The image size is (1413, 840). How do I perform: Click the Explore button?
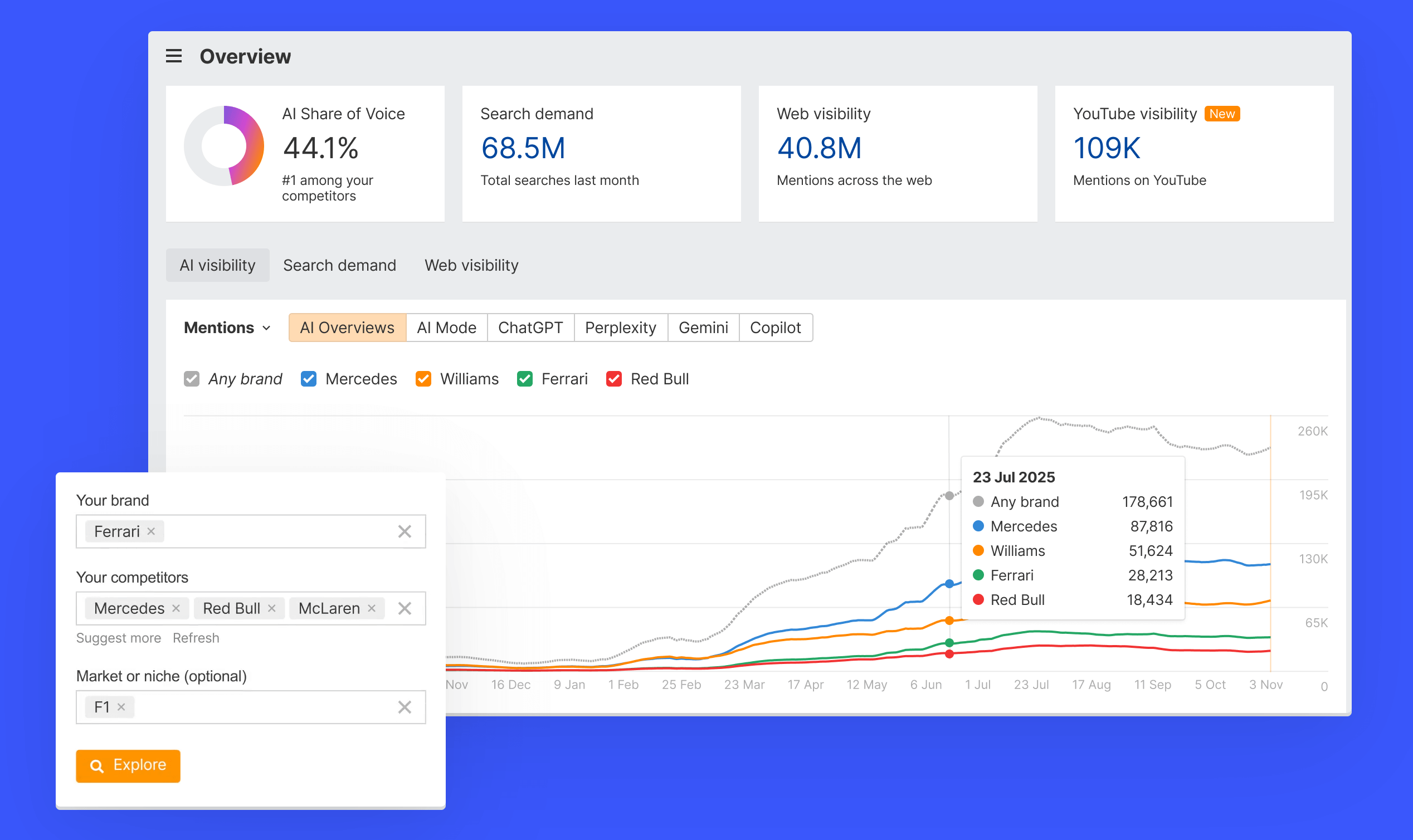tap(128, 766)
